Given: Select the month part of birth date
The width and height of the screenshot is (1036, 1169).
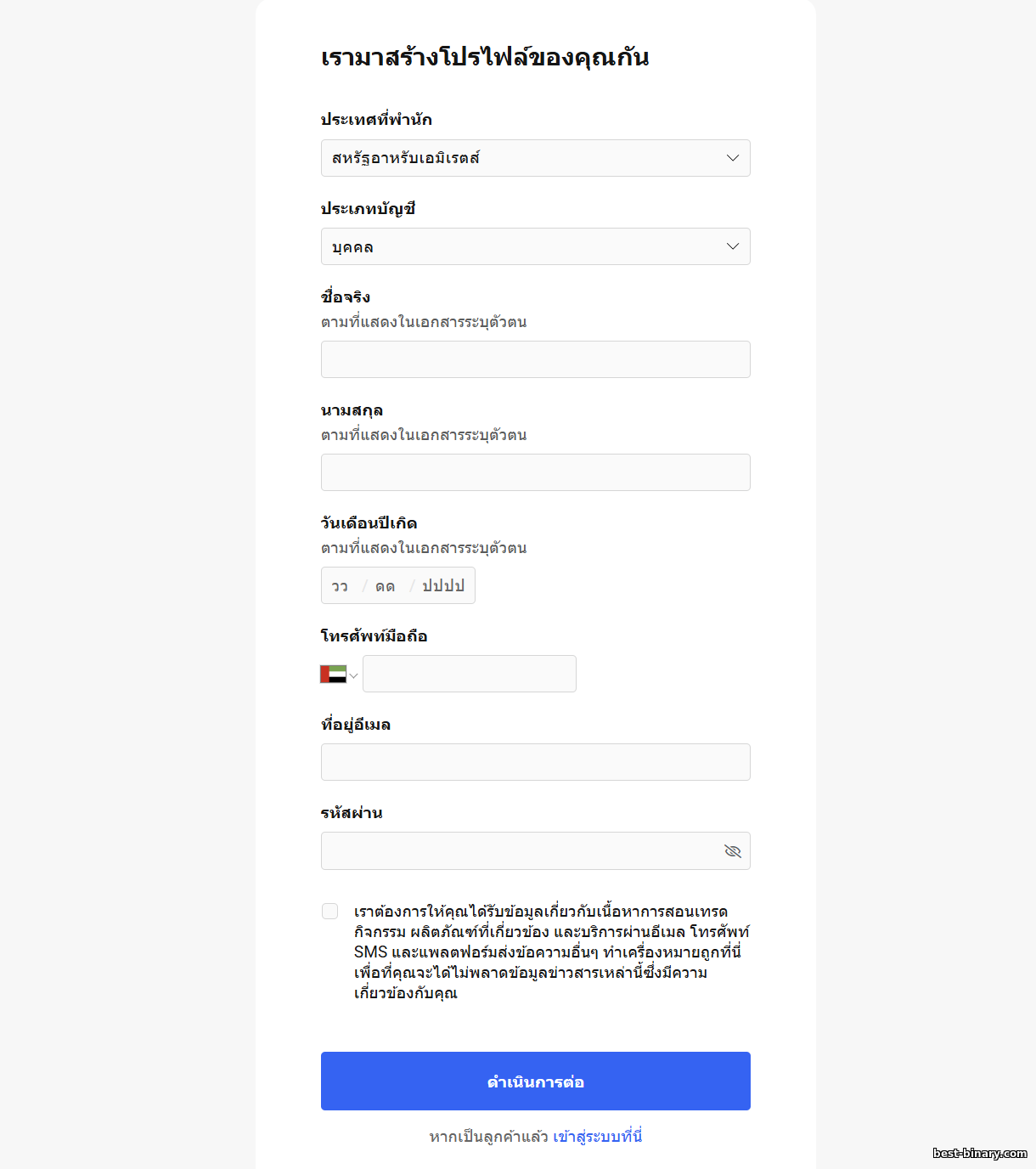Looking at the screenshot, I should coord(386,586).
